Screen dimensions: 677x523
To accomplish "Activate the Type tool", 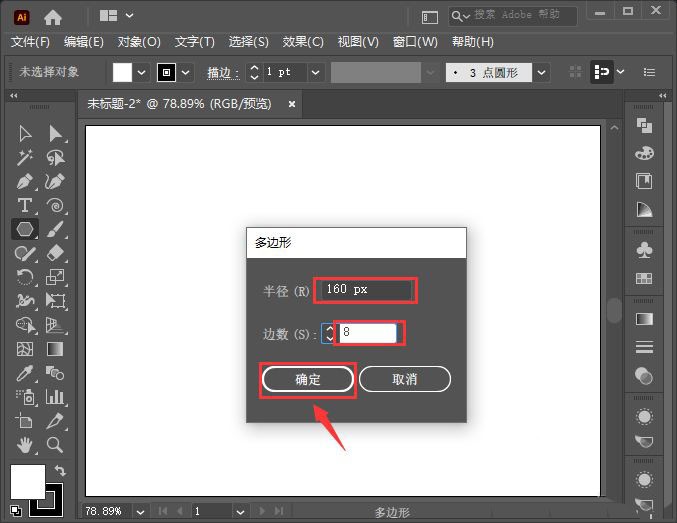I will point(25,206).
